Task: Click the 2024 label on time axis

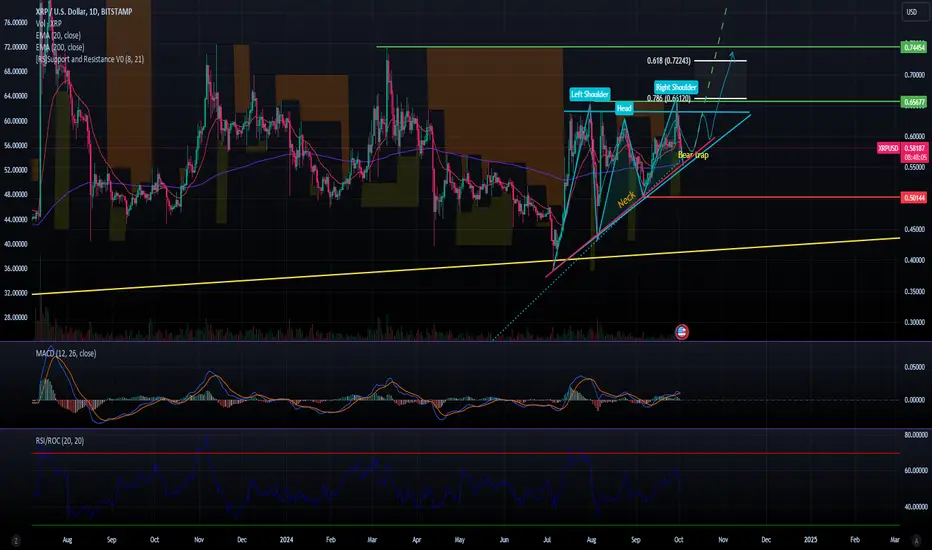Action: 286,540
